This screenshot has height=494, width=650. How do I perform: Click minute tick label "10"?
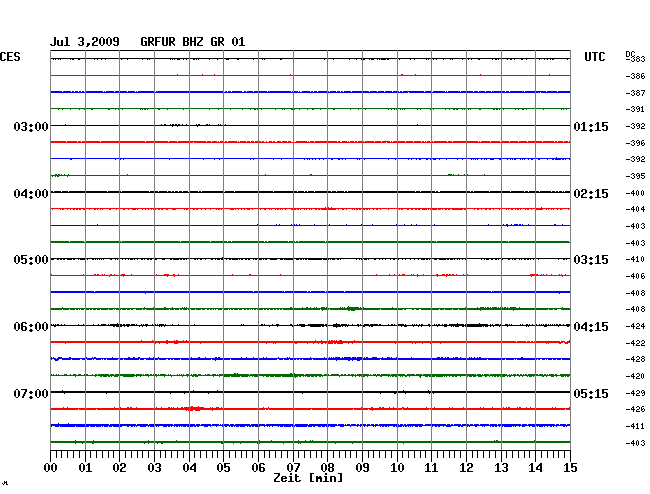tap(397, 468)
